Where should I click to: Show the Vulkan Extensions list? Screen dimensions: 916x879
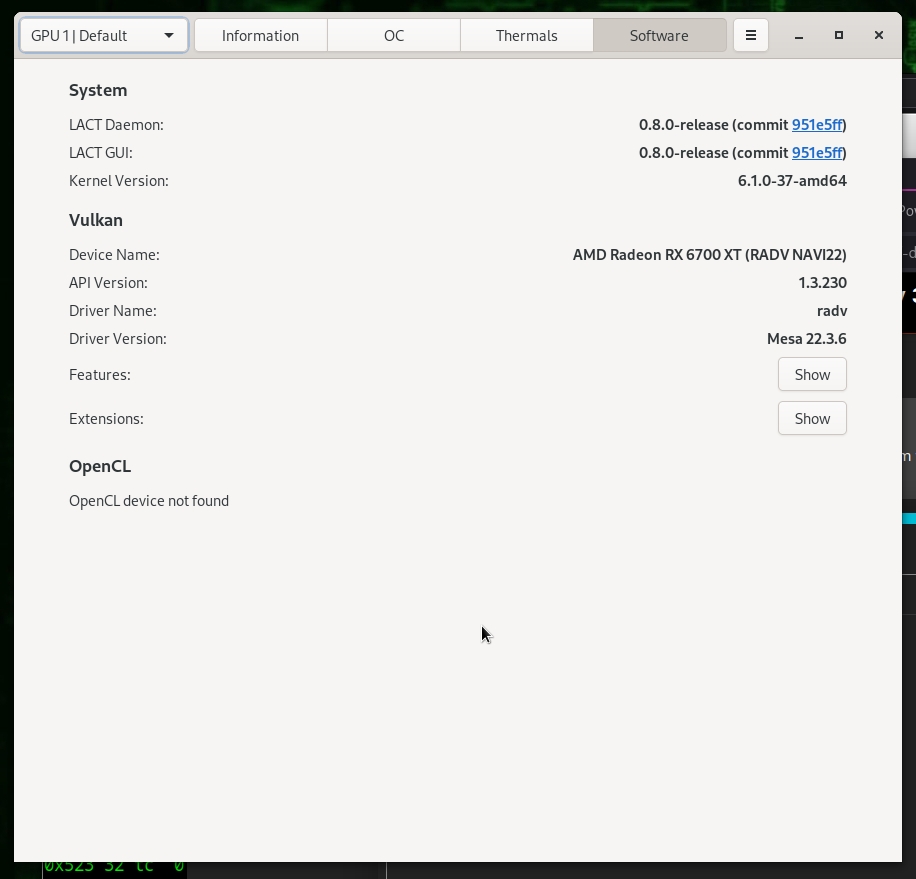coord(811,419)
